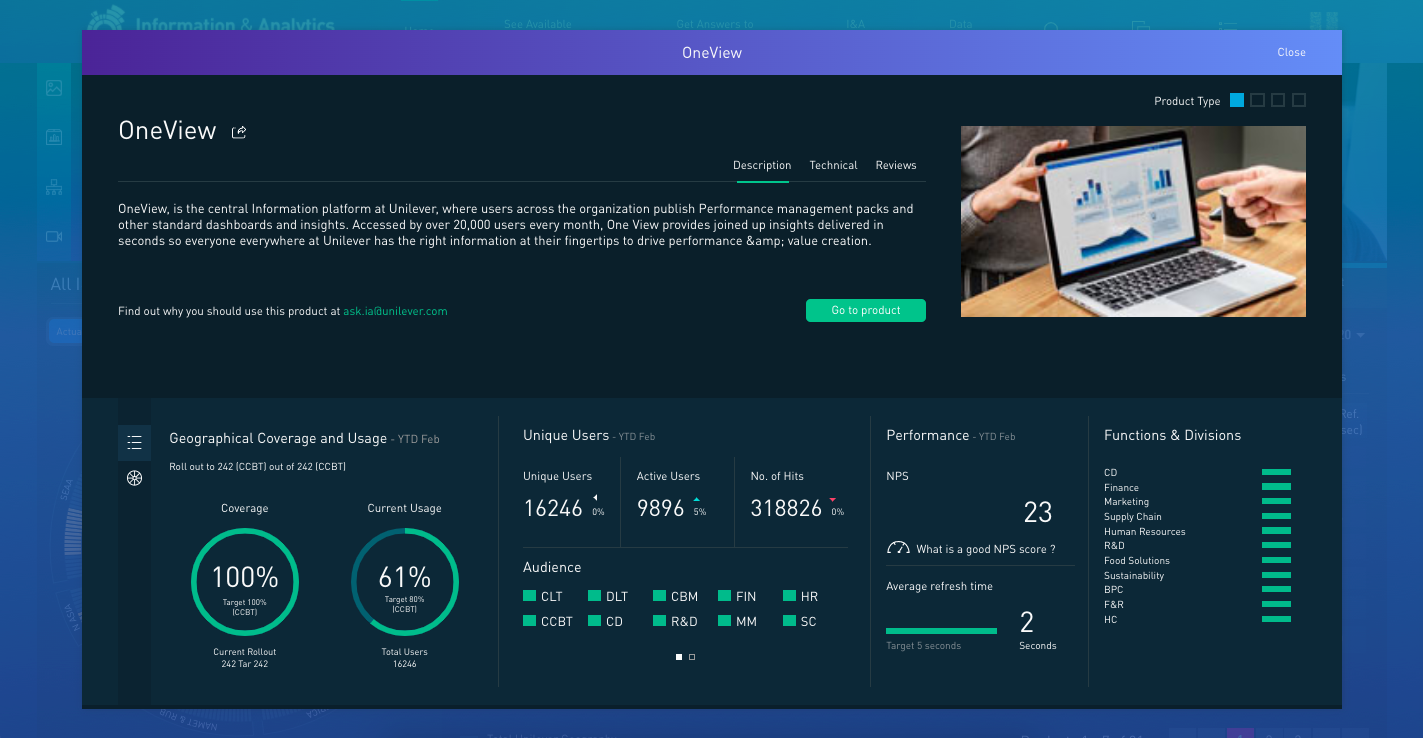Click the Functions & Divisions heading

click(x=1172, y=435)
